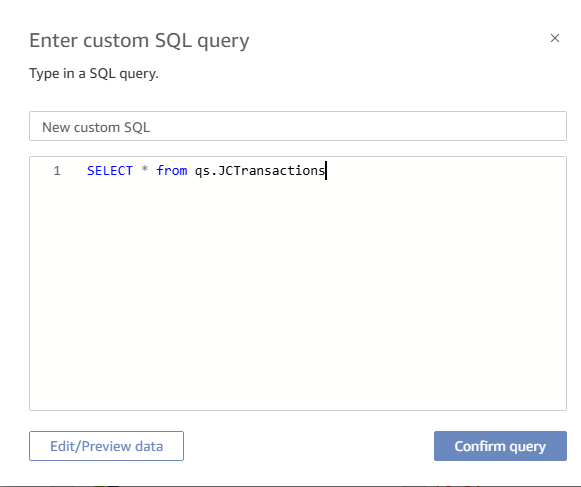Confirm the SQL query

pos(500,446)
